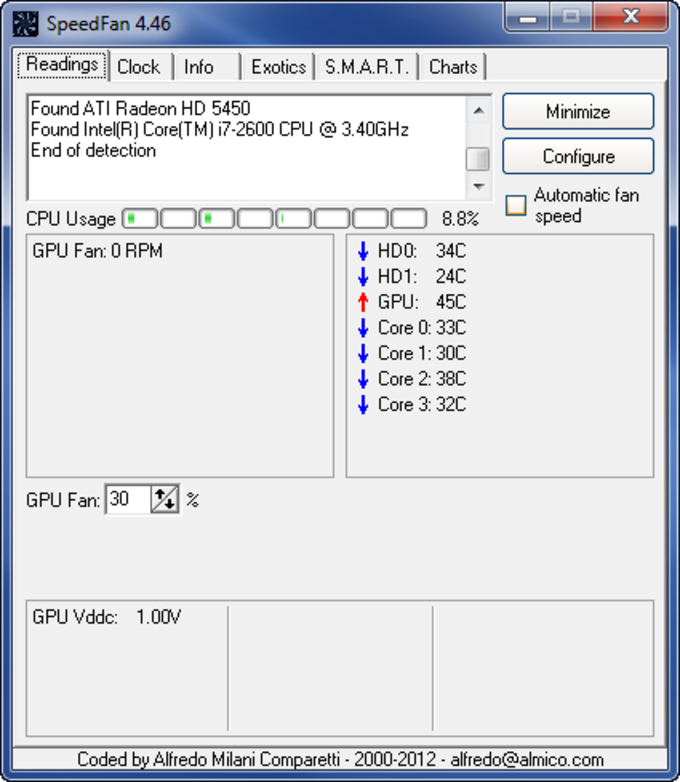
Task: Click the Configure button
Action: (x=578, y=156)
